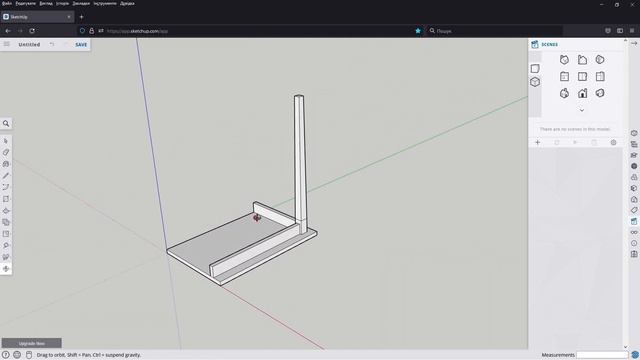Screen dimensions: 640x360
Task: Open the Display glasses panel icon
Action: pos(634,232)
